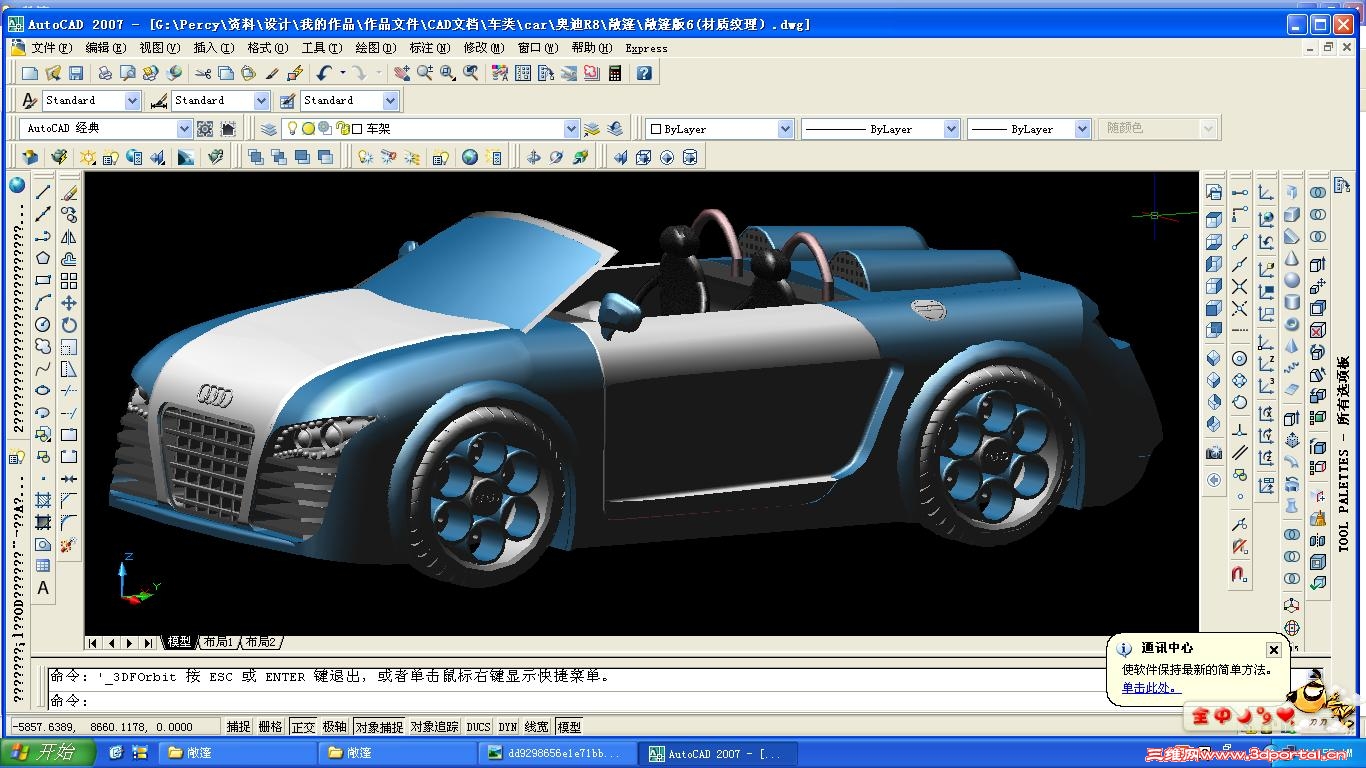Toggle 正交 (Ortho) mode in status bar

coord(302,727)
